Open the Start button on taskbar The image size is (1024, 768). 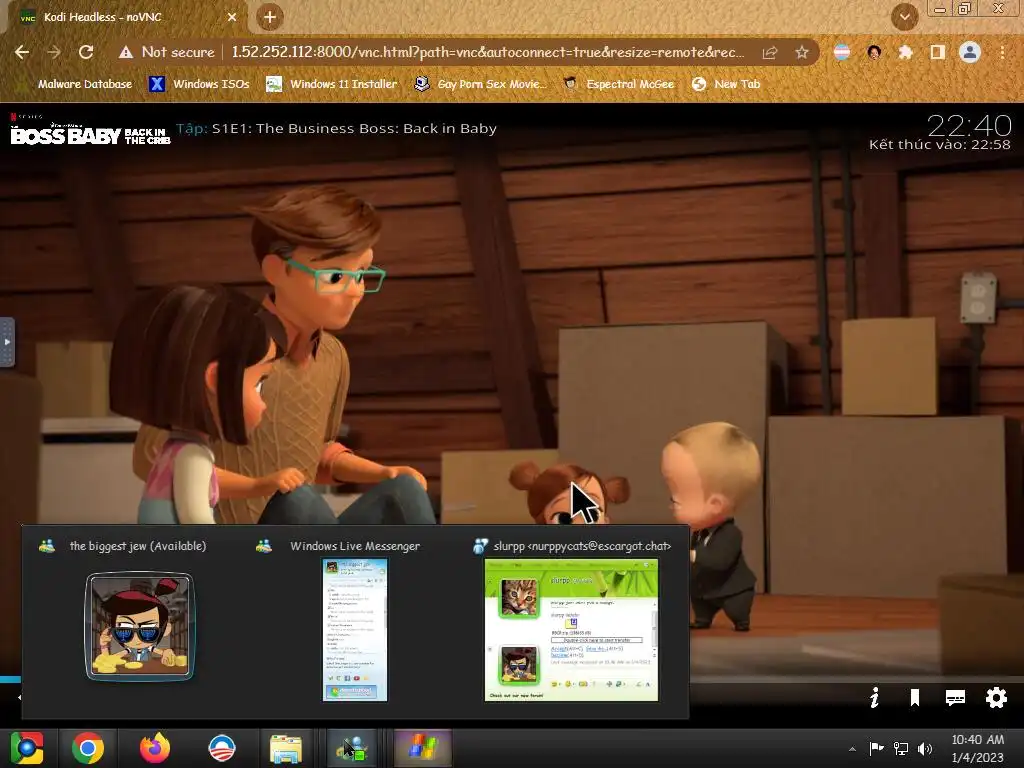click(27, 748)
